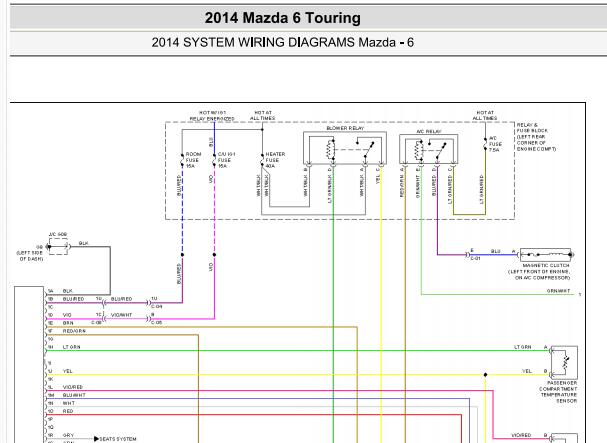Click pin 1R GRY wire label
The width and height of the screenshot is (607, 443).
pos(68,435)
